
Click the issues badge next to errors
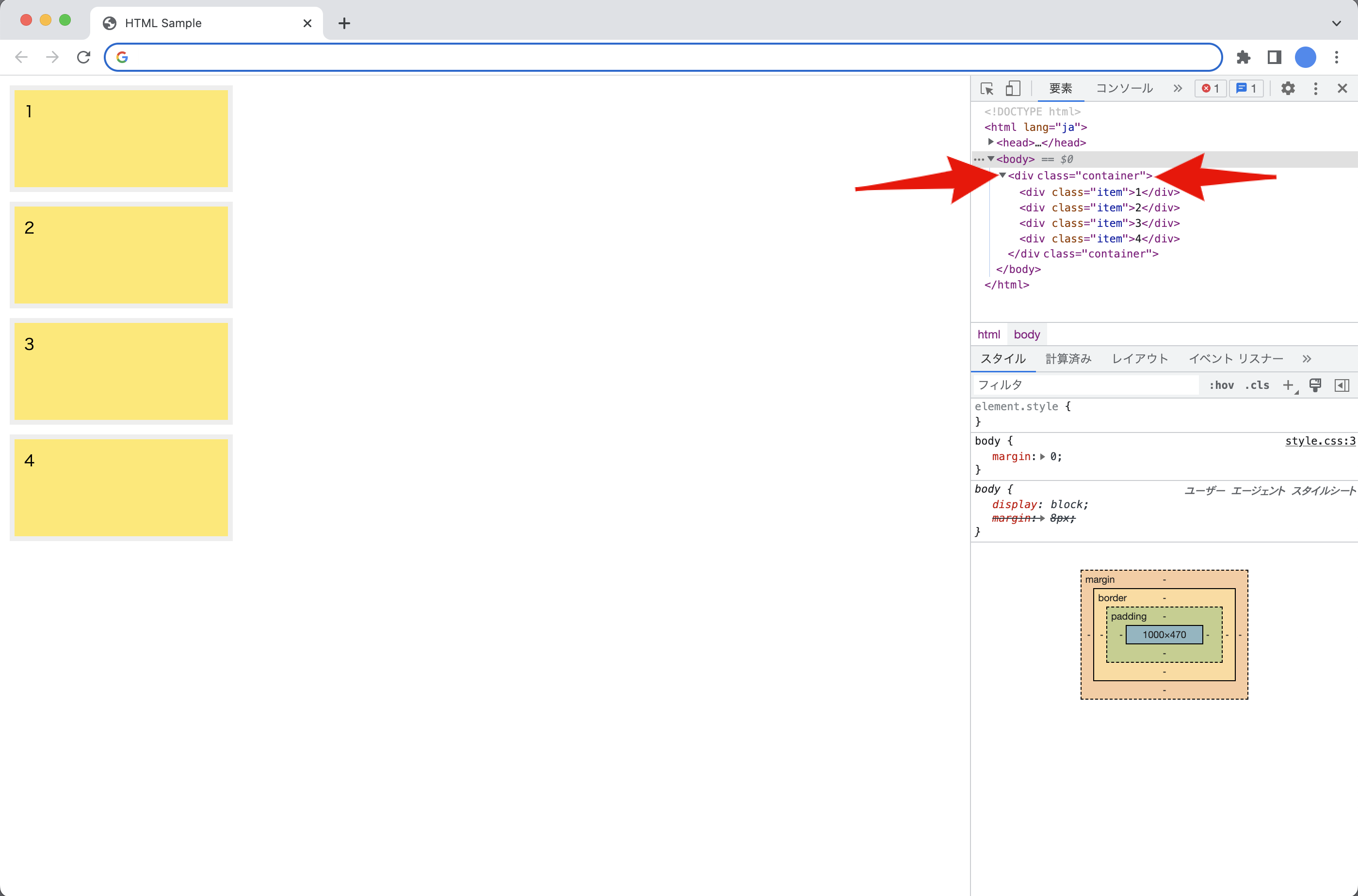point(1246,88)
